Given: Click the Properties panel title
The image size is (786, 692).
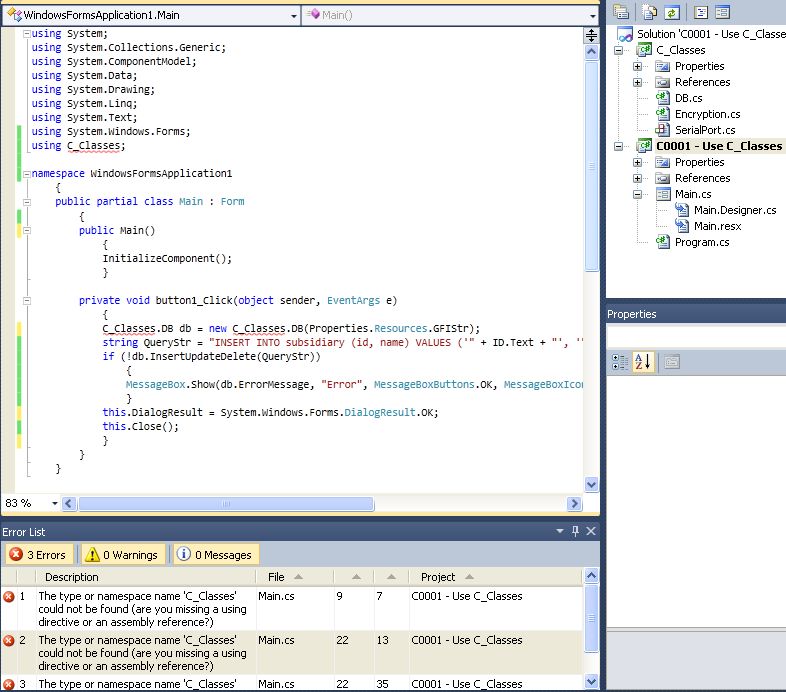Looking at the screenshot, I should (x=632, y=314).
